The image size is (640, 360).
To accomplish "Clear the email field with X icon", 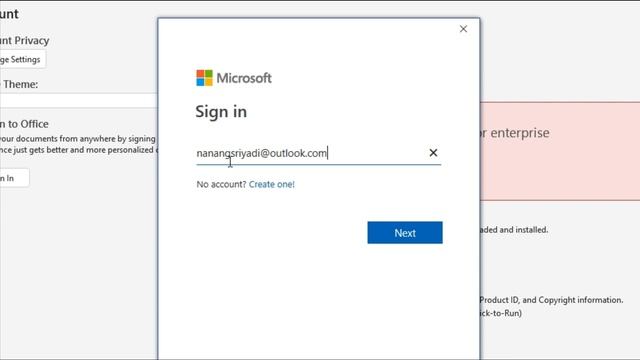I will coord(433,153).
